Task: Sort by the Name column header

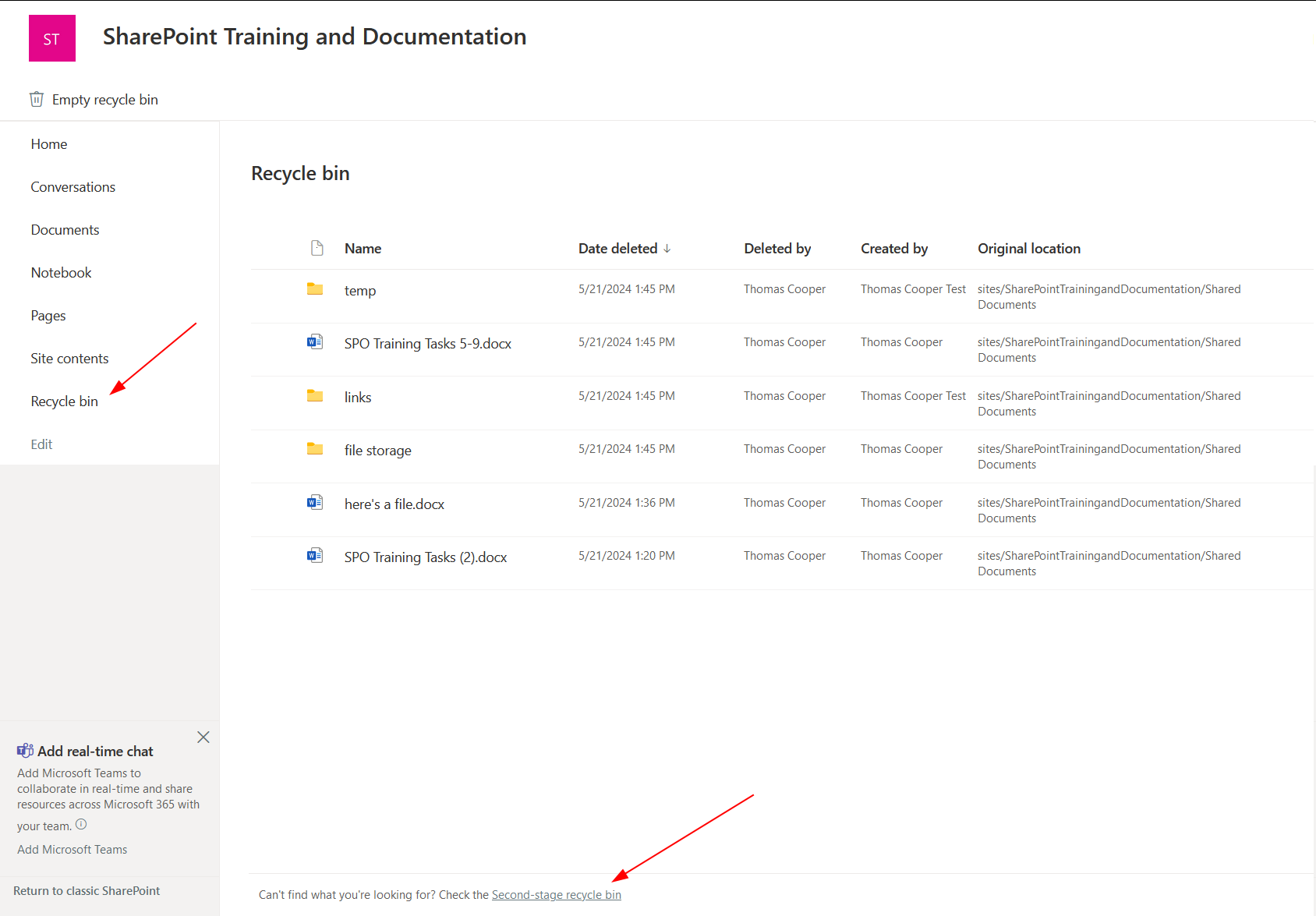Action: click(363, 249)
